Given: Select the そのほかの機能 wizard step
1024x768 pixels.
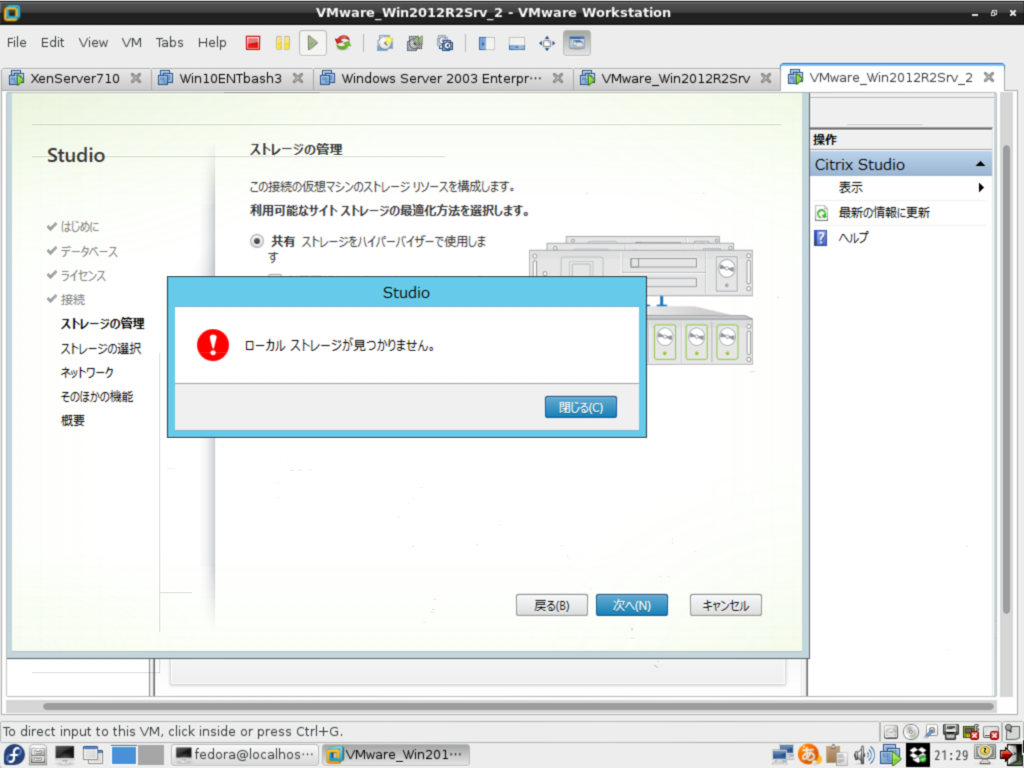Looking at the screenshot, I should (97, 396).
